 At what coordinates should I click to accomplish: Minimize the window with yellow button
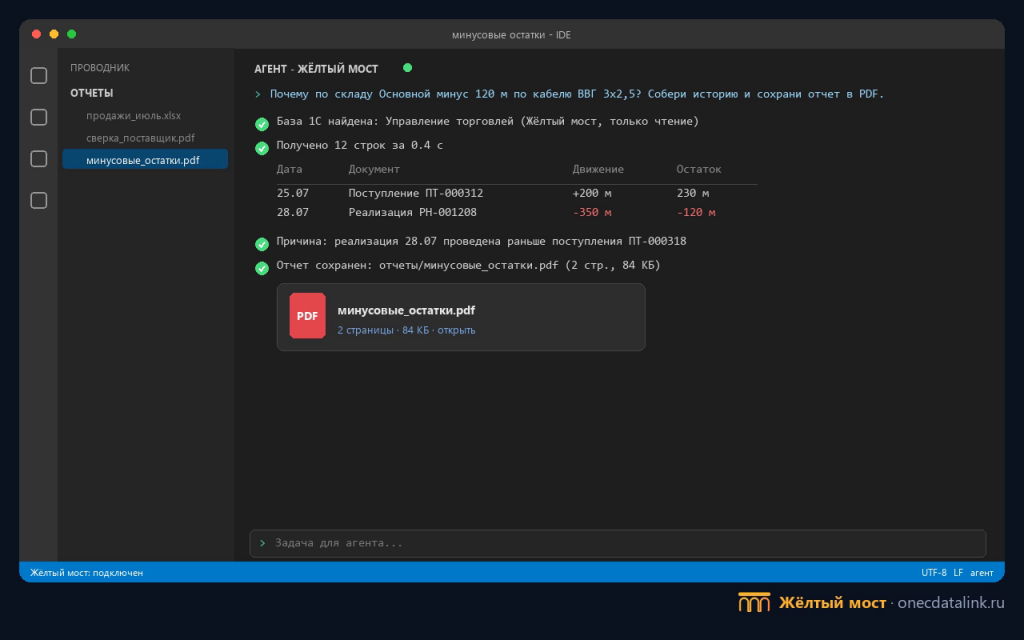(54, 34)
